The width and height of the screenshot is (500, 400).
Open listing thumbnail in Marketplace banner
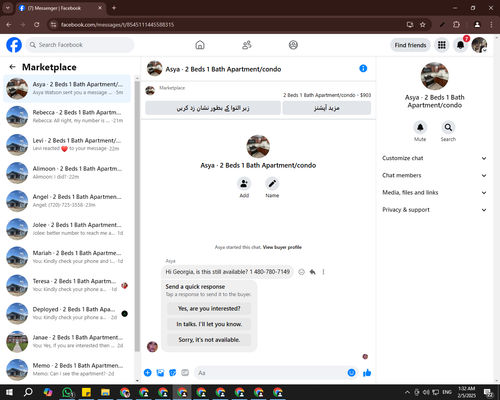[150, 90]
